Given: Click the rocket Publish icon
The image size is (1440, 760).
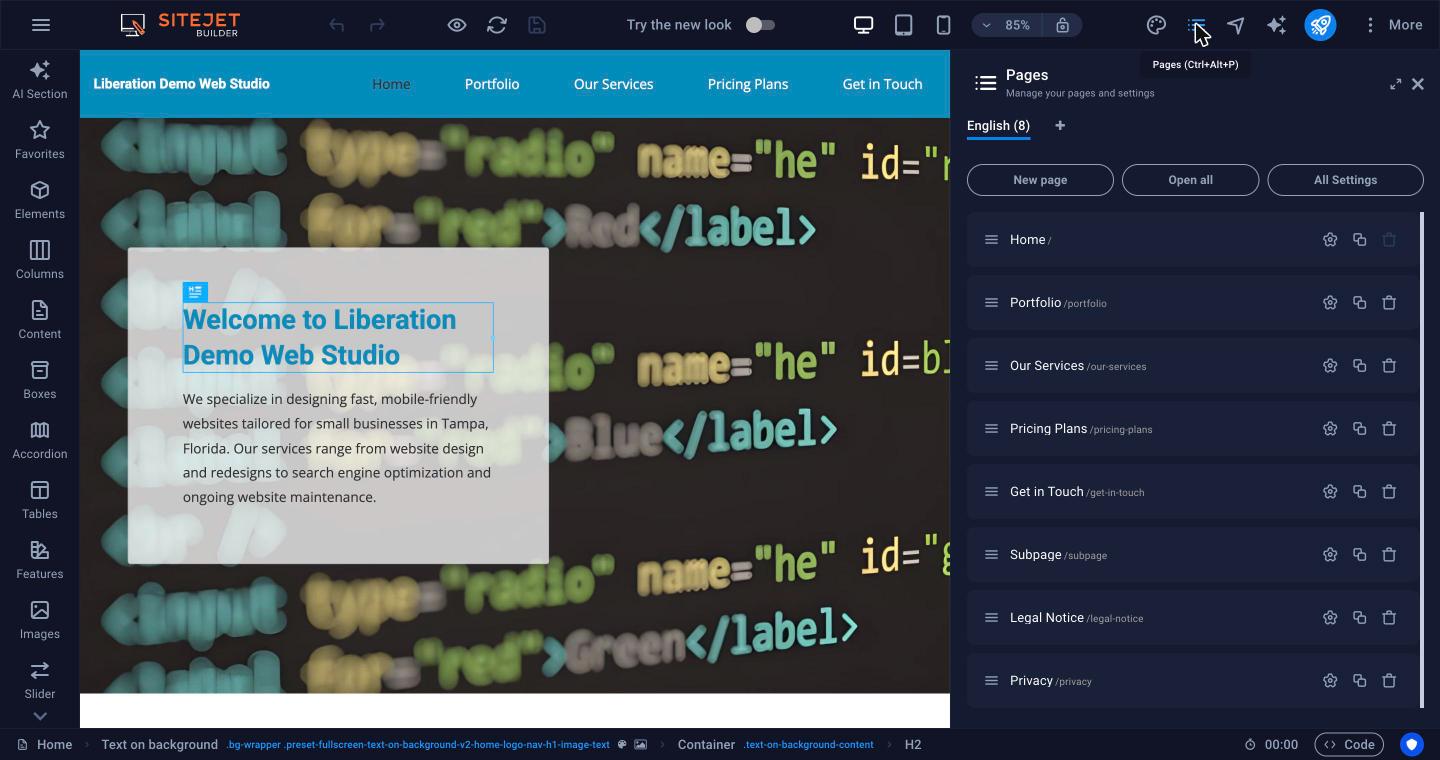Looking at the screenshot, I should point(1320,25).
